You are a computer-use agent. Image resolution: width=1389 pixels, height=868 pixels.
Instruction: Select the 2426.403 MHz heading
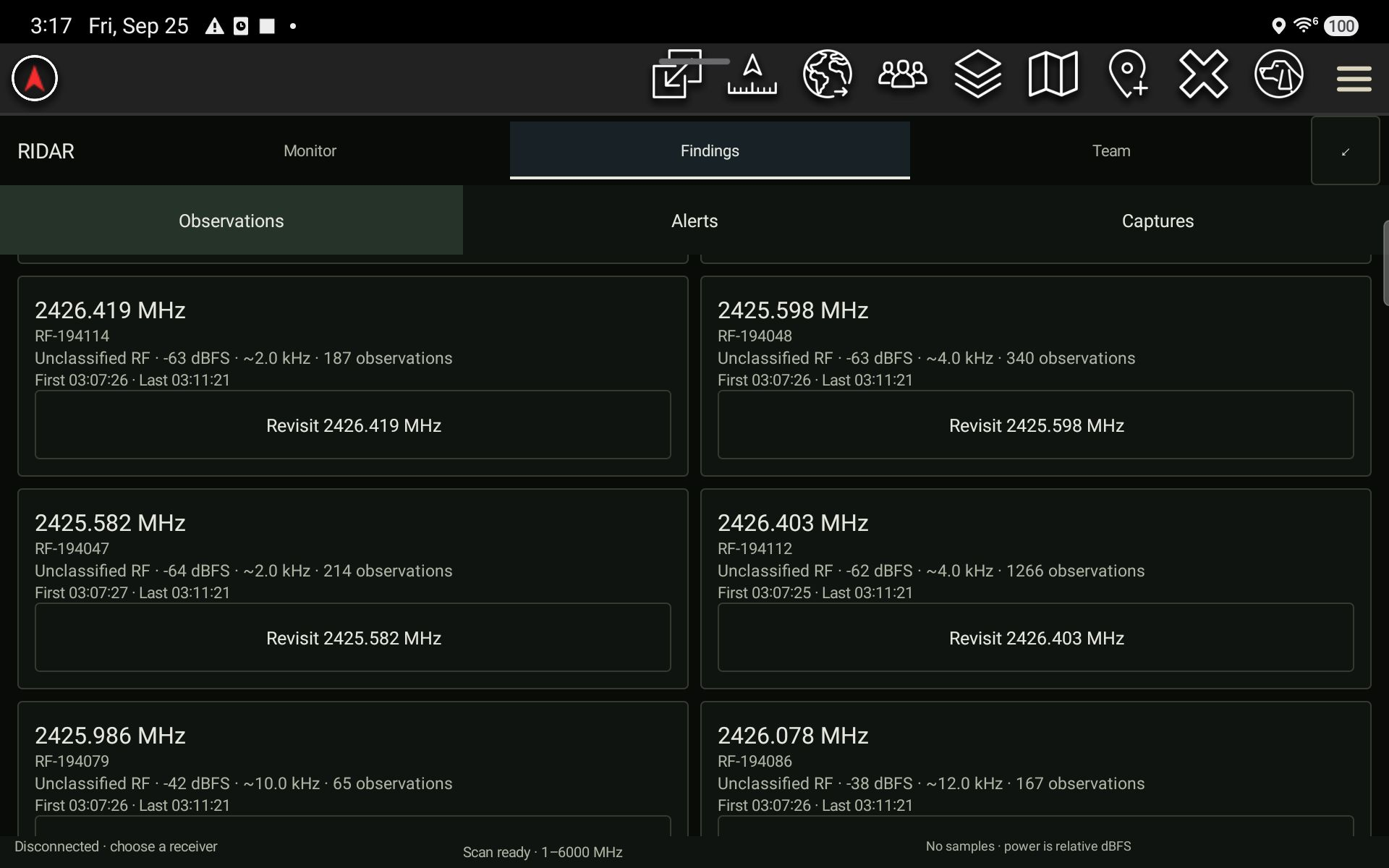click(x=793, y=523)
